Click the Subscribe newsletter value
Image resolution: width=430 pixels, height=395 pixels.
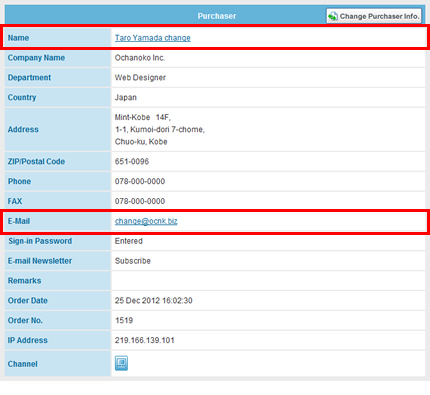pyautogui.click(x=133, y=261)
